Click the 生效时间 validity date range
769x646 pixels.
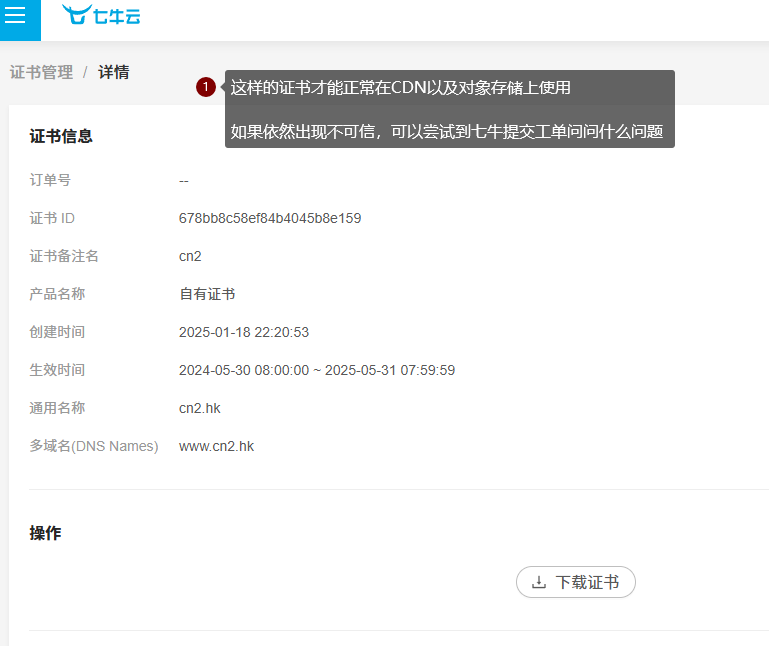(317, 370)
